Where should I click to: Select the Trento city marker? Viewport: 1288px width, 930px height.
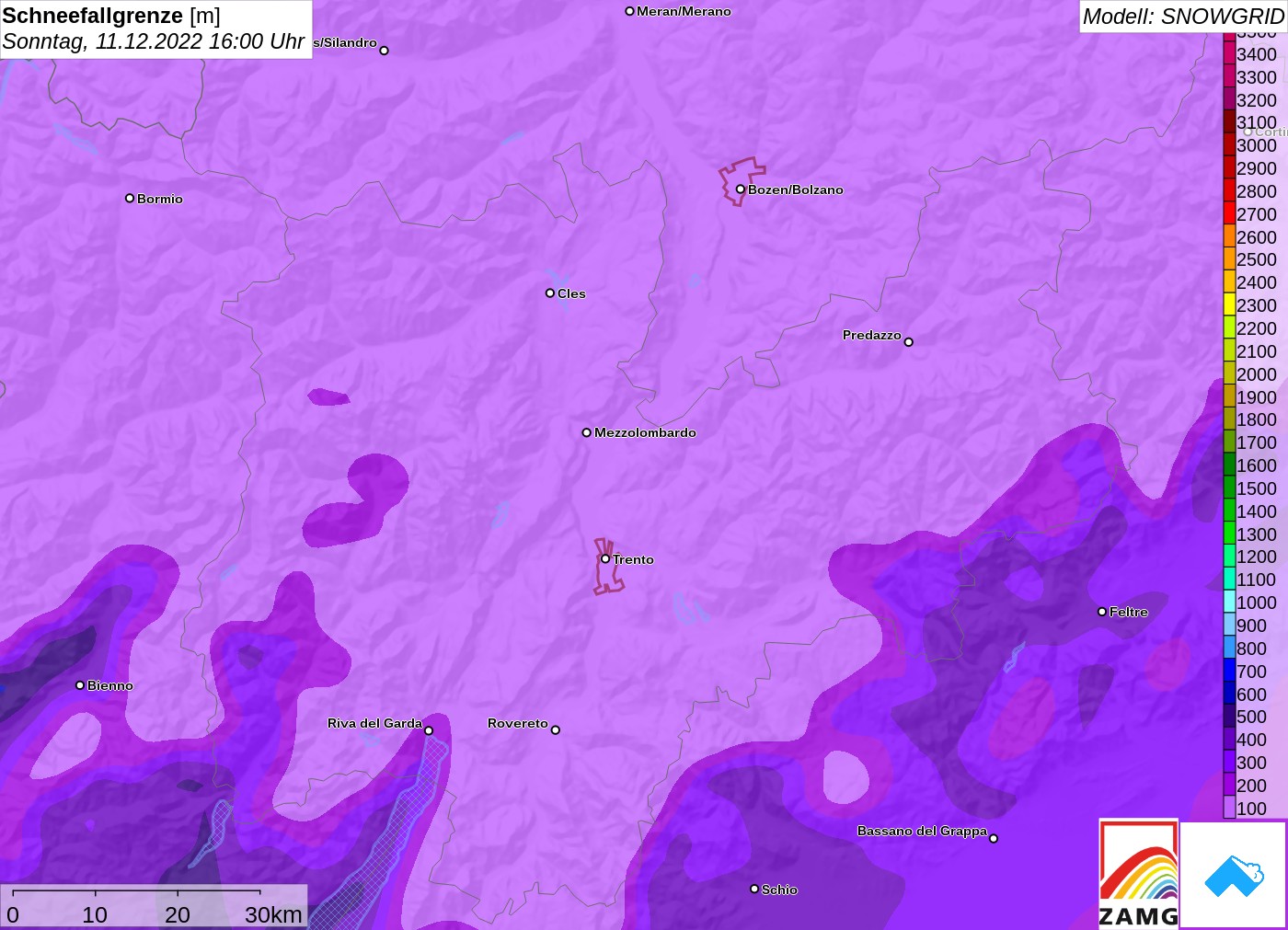(x=605, y=558)
